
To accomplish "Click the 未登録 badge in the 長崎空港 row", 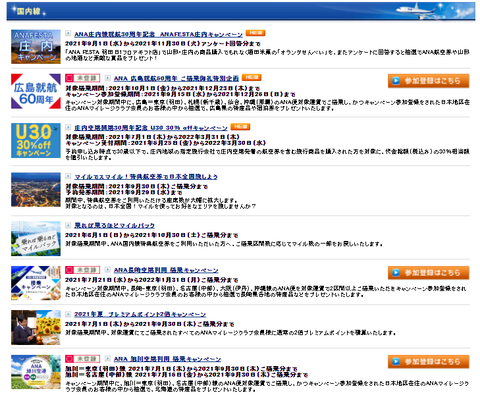I will click(x=82, y=270).
